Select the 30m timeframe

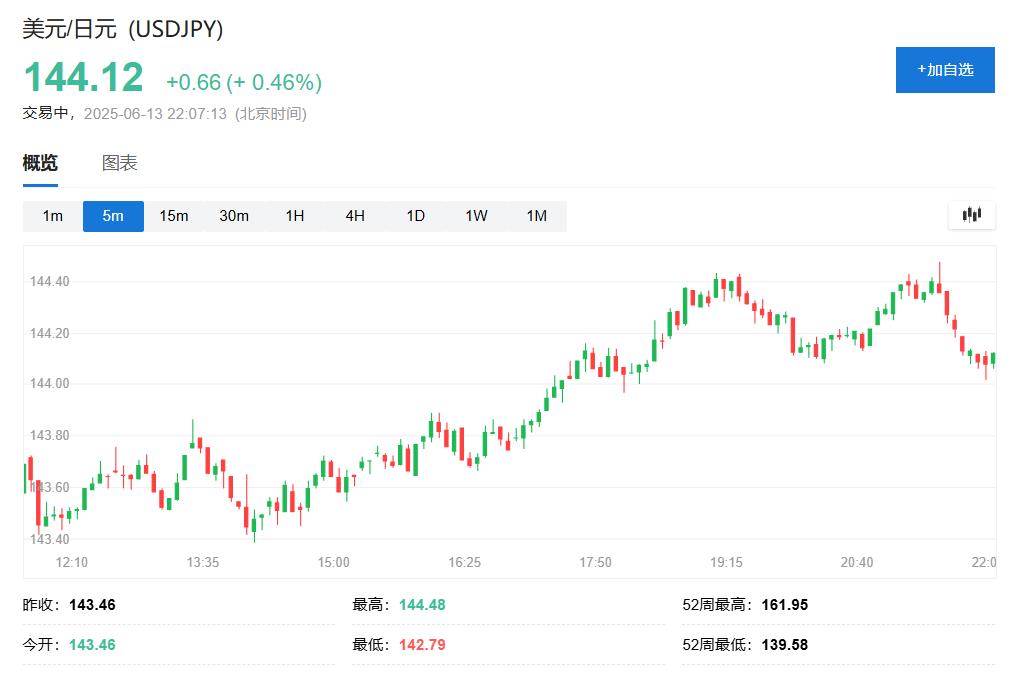coord(234,216)
